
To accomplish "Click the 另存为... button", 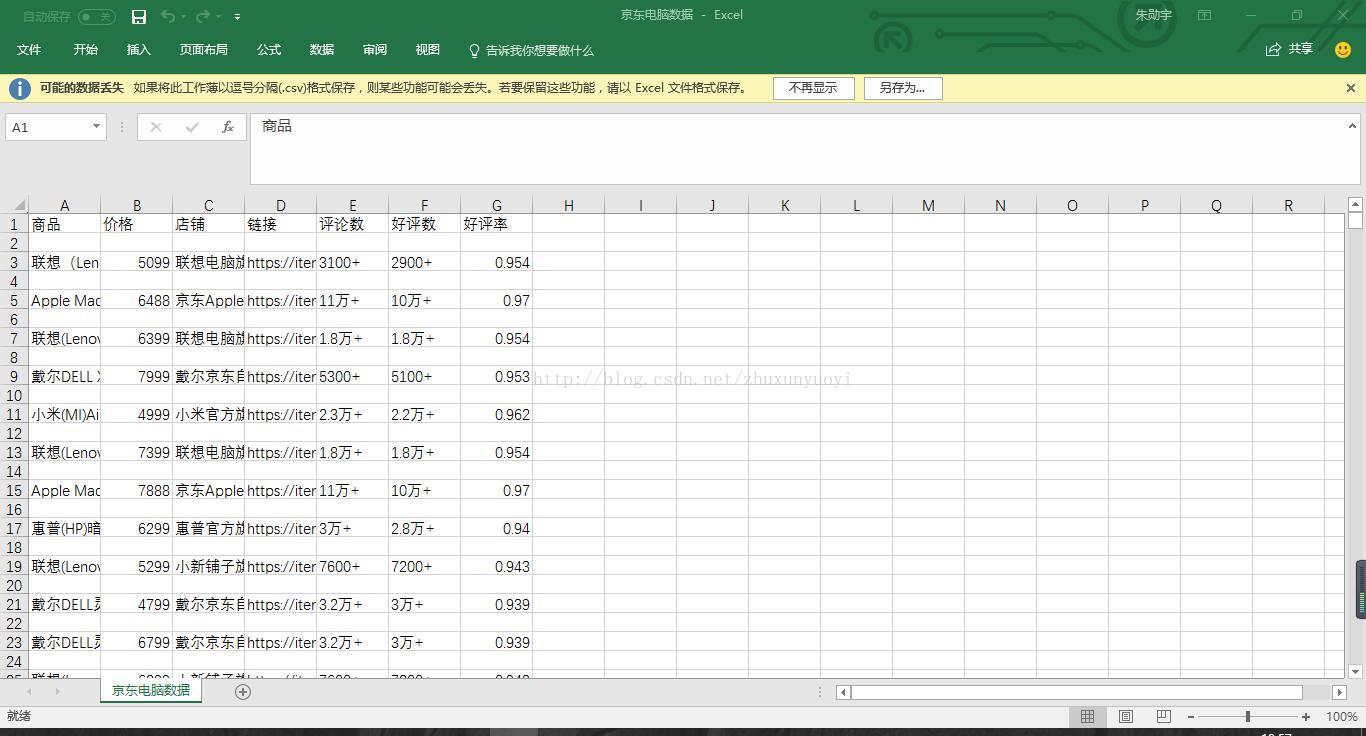I will (903, 88).
